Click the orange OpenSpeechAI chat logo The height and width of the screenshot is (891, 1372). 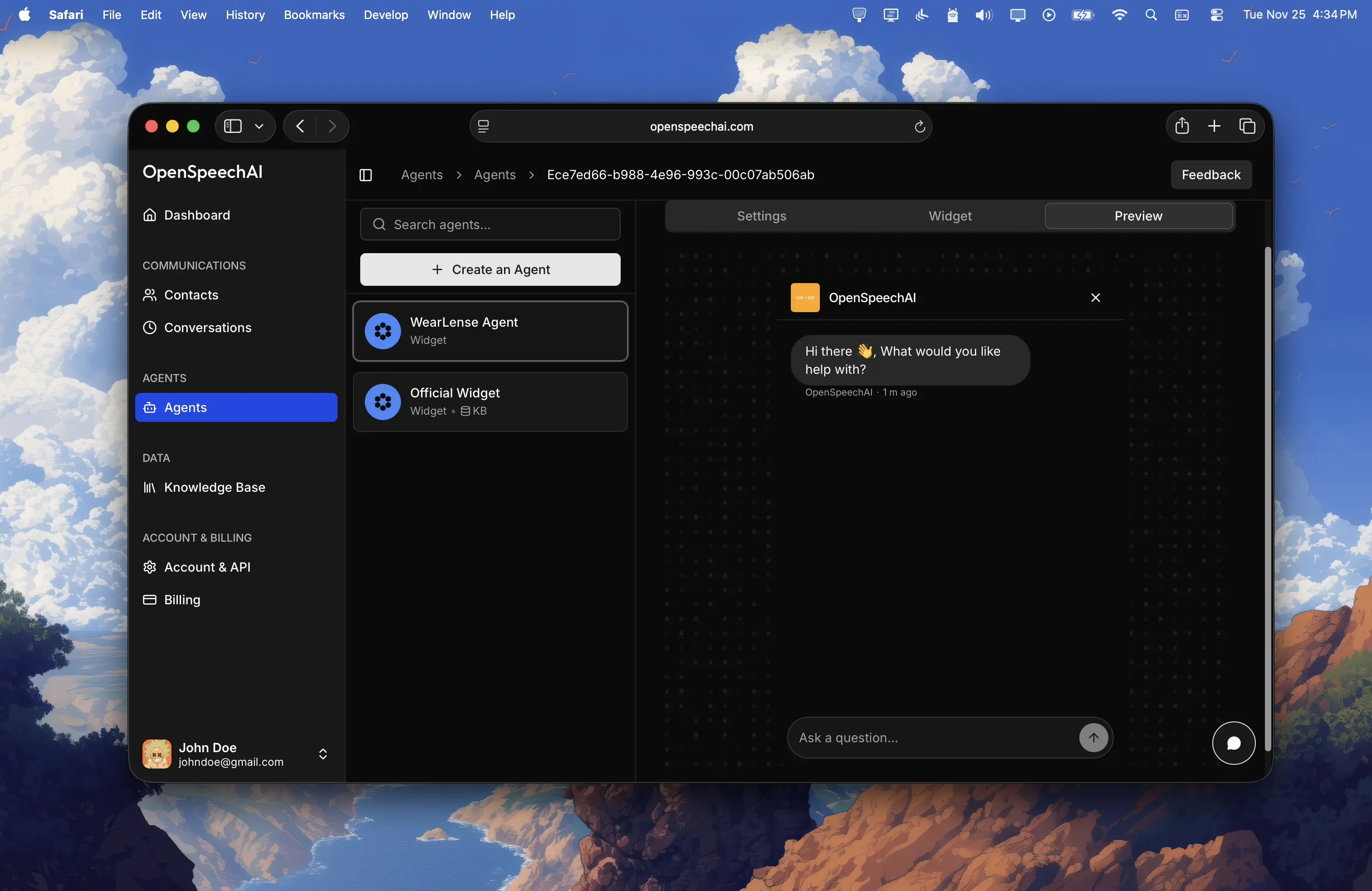(x=805, y=298)
